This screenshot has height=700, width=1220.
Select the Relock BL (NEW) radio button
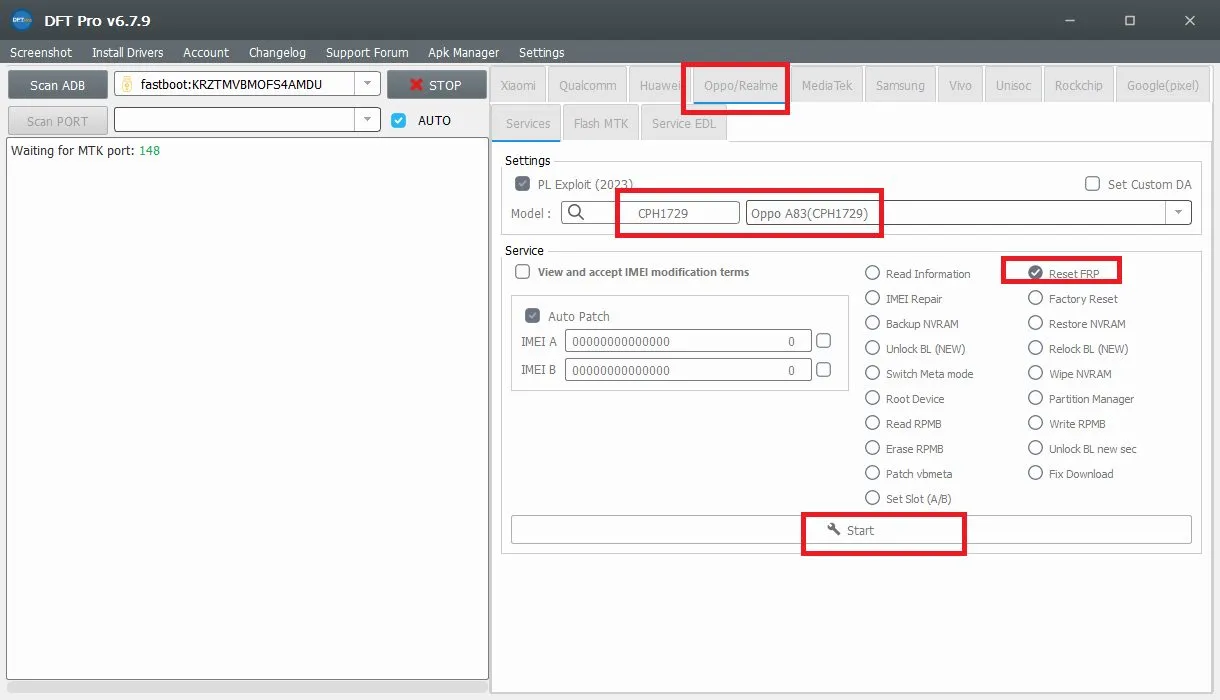1036,348
